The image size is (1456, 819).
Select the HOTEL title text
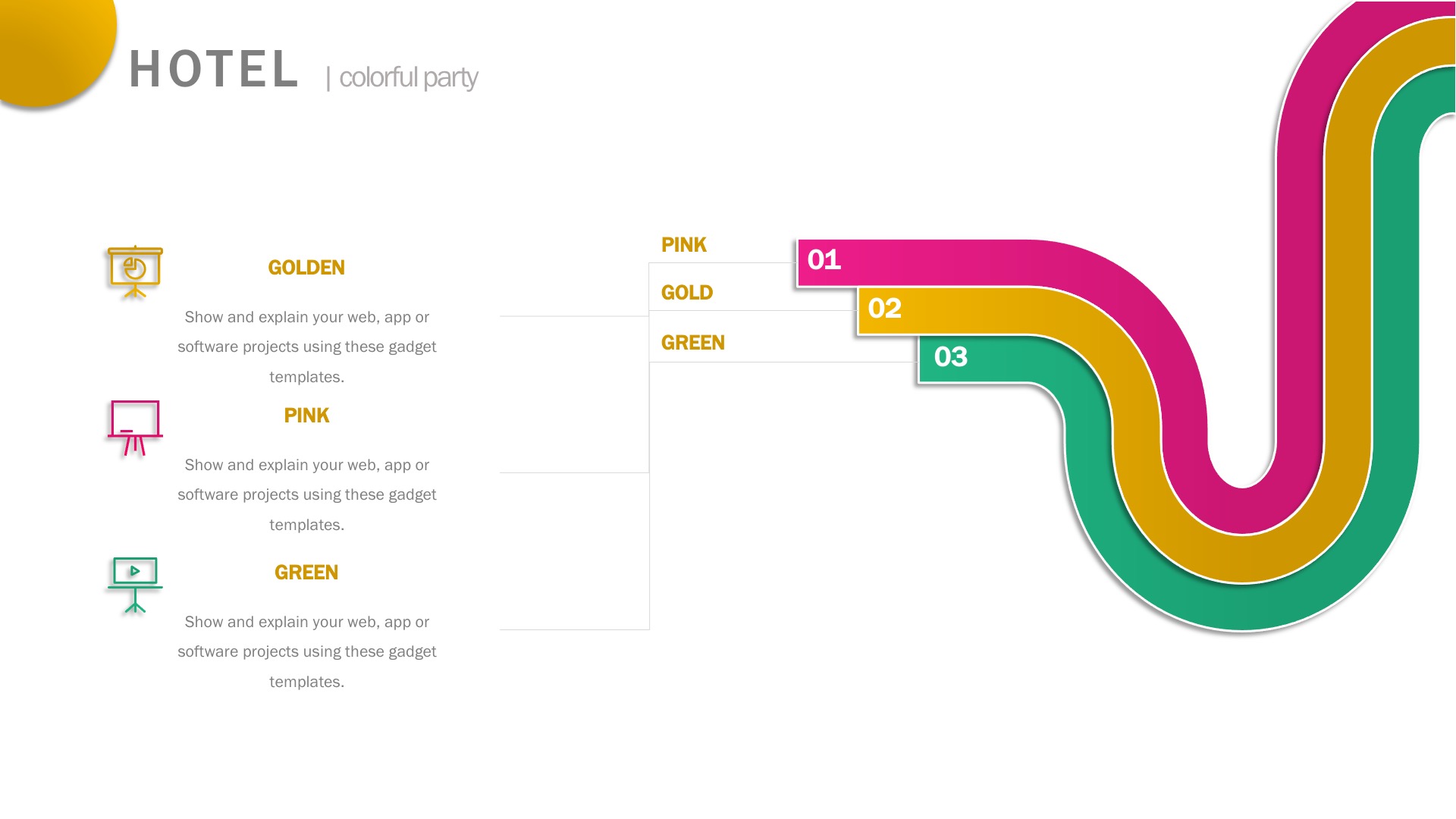(215, 70)
